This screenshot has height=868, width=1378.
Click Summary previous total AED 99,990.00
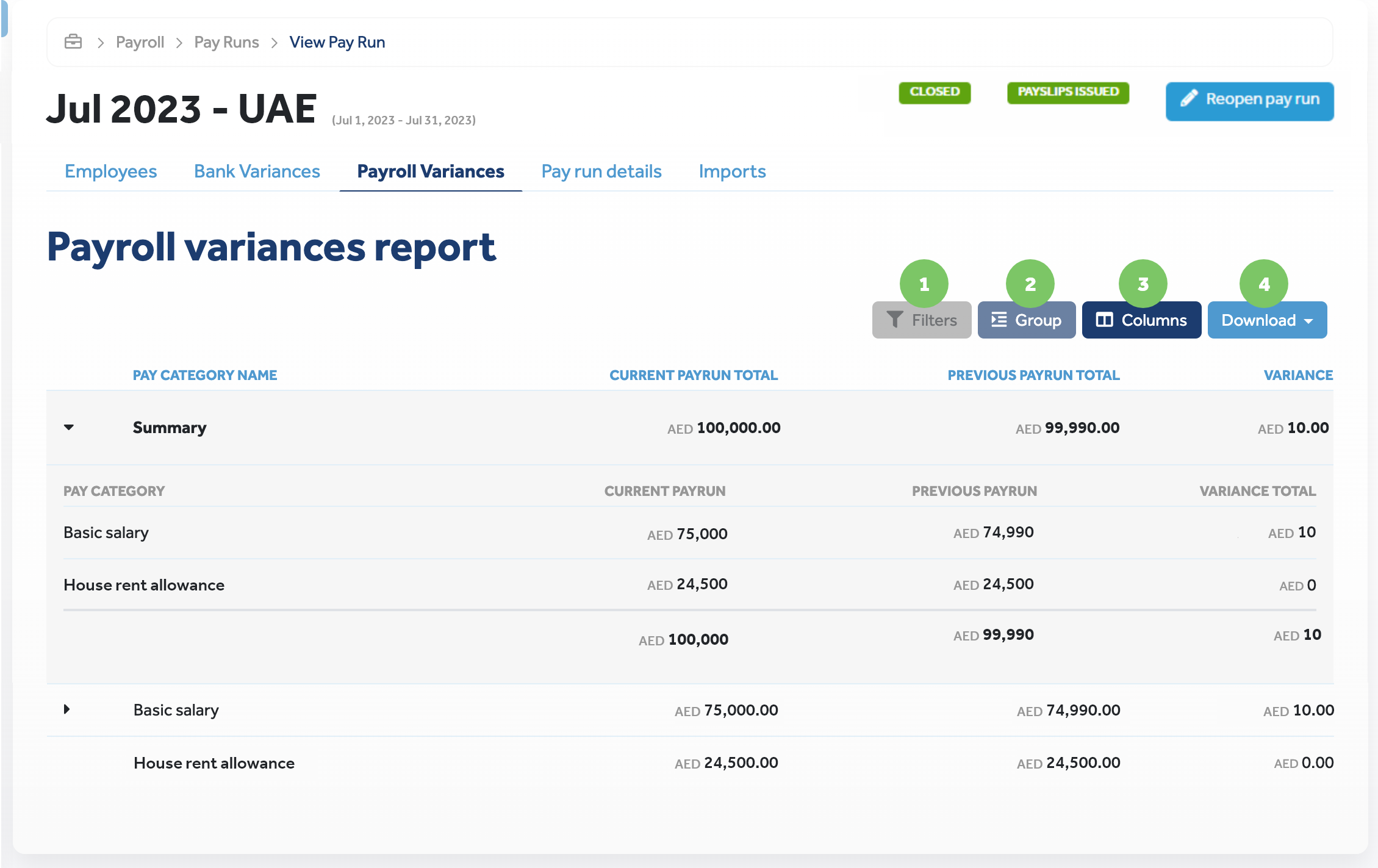tap(1068, 428)
